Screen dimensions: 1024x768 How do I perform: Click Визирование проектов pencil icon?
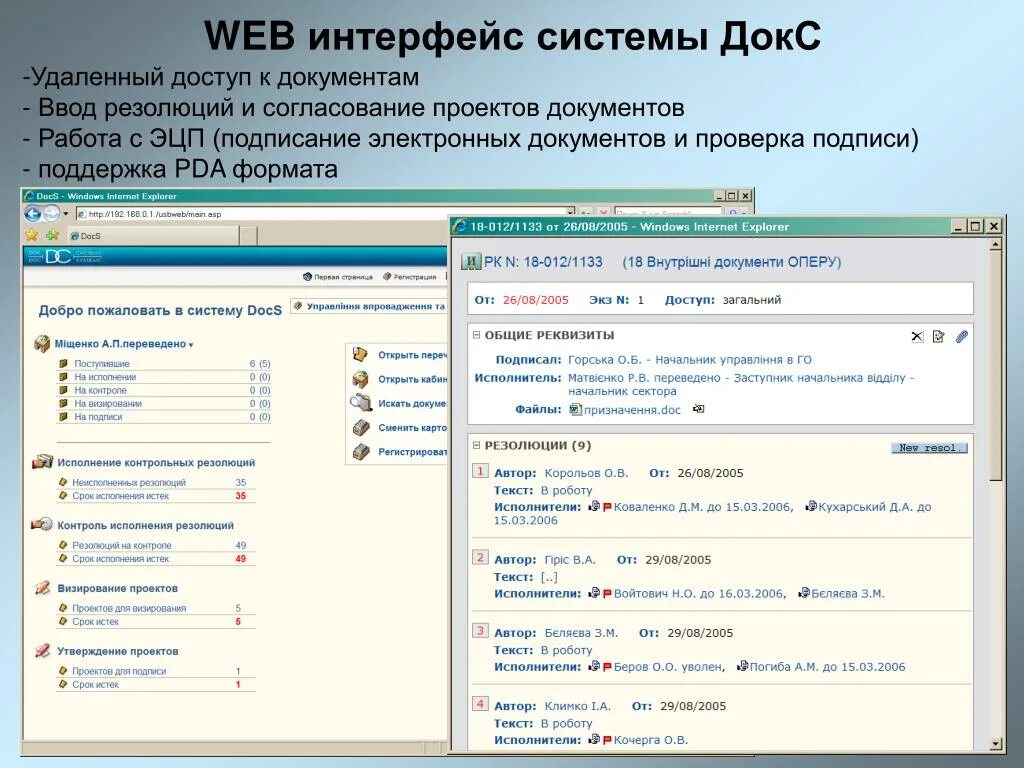tap(42, 587)
